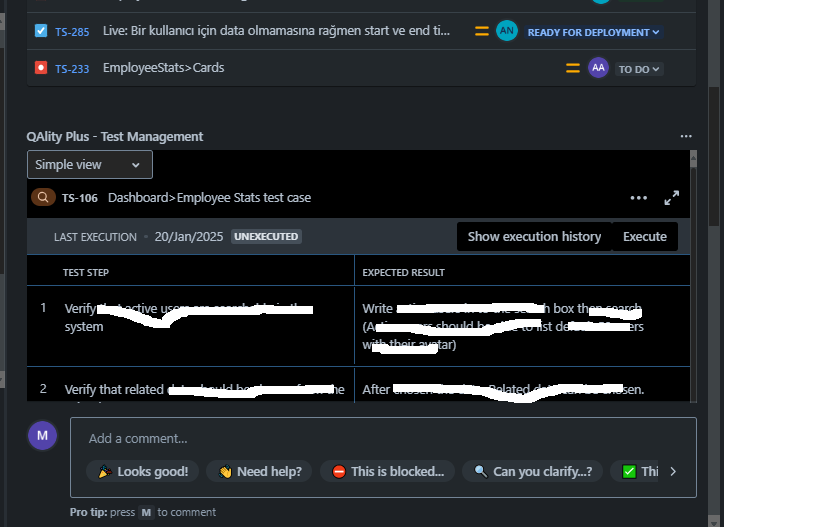Screen dimensions: 819x527
Task: Open the TS-106 test case key
Action: (79, 198)
